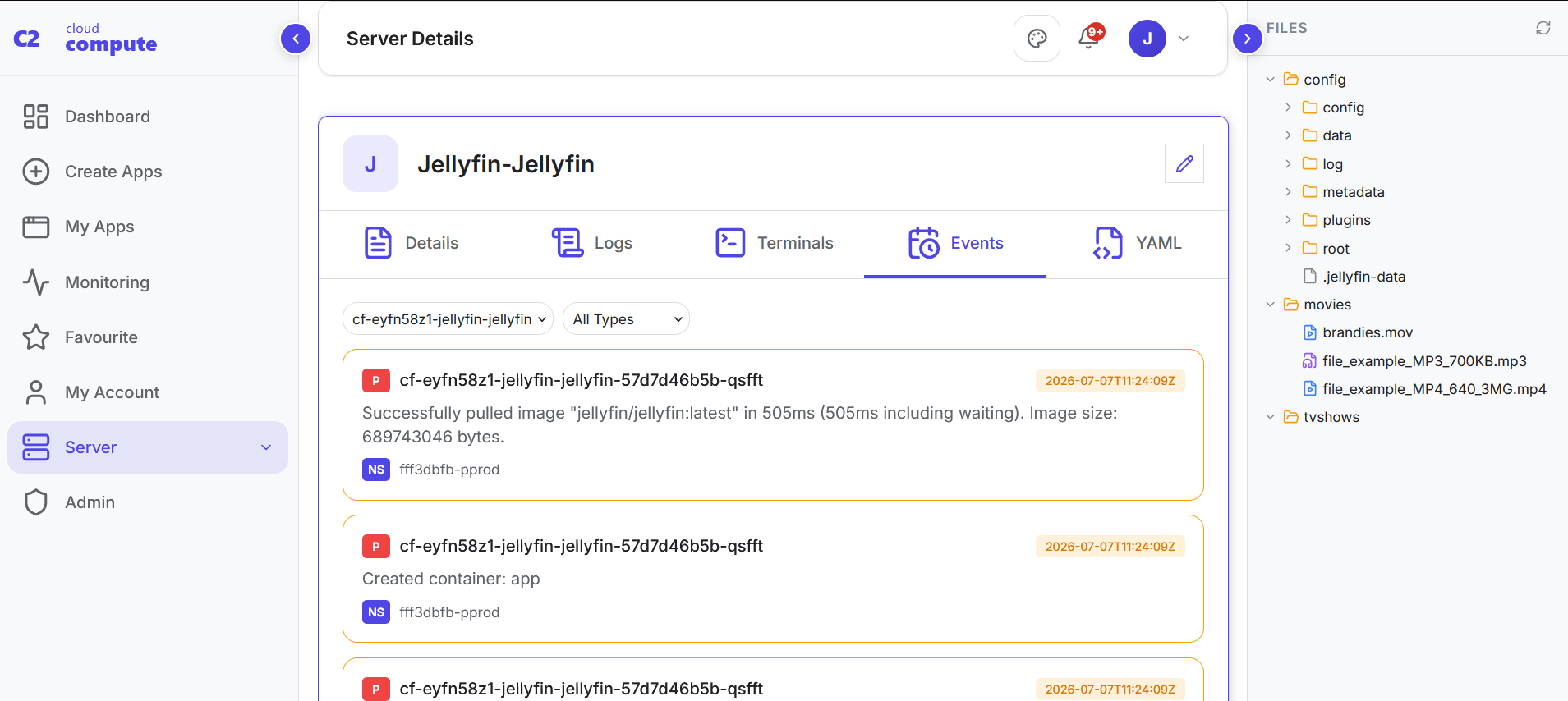Click the Admin shield icon
Image resolution: width=1568 pixels, height=701 pixels.
(36, 502)
